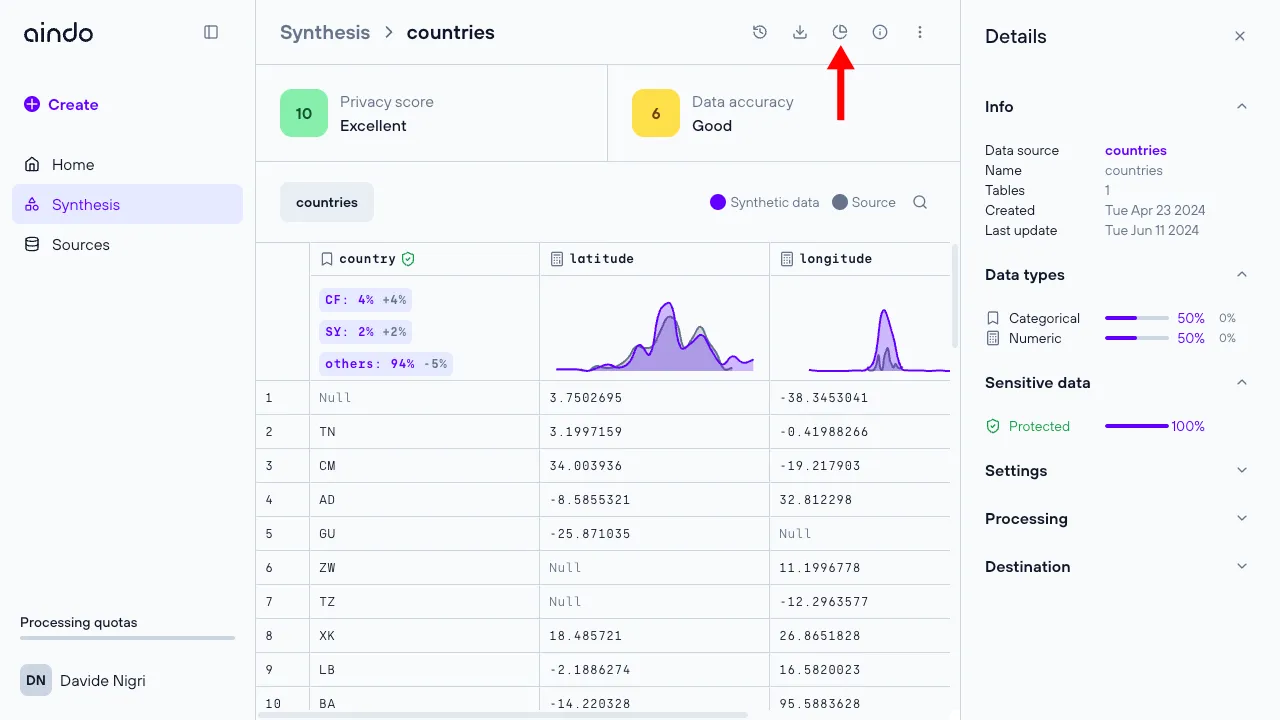Open Sources in the sidebar
This screenshot has width=1280, height=720.
point(127,244)
